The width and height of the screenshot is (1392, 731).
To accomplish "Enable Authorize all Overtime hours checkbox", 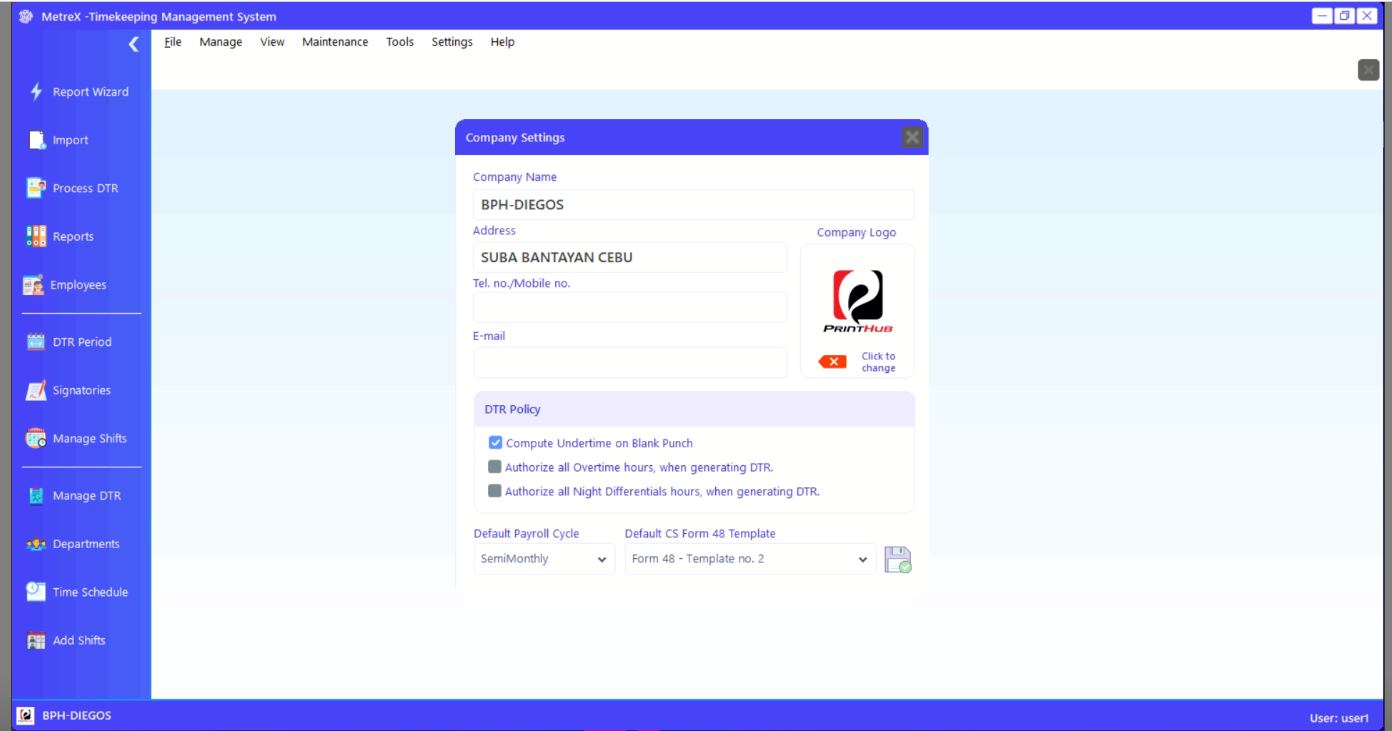I will coord(495,467).
